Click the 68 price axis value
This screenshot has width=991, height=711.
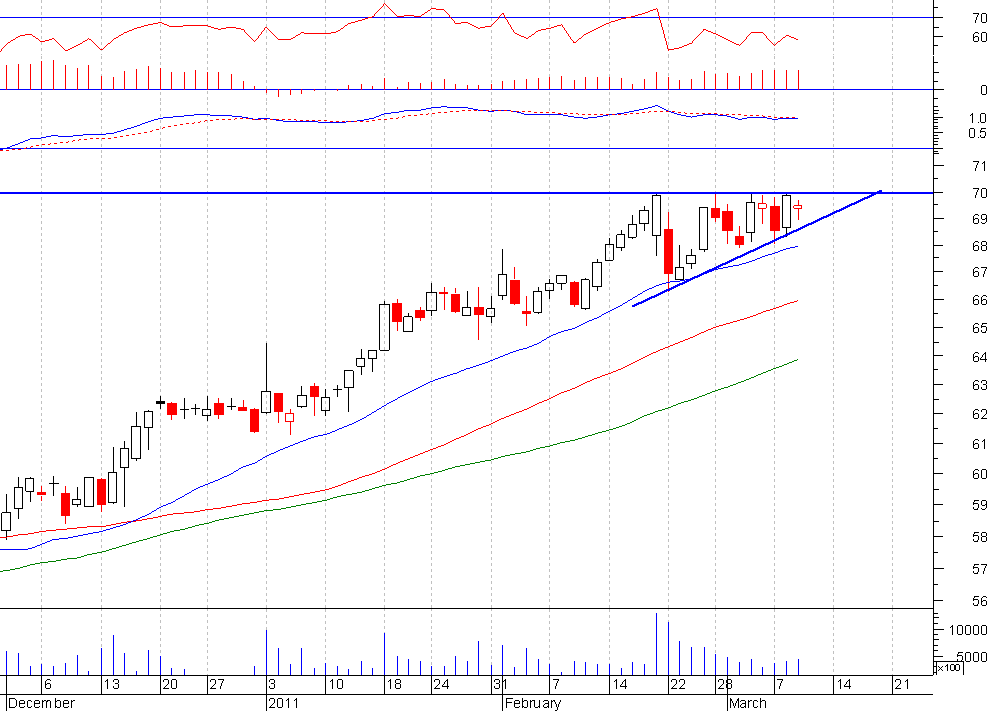point(980,246)
